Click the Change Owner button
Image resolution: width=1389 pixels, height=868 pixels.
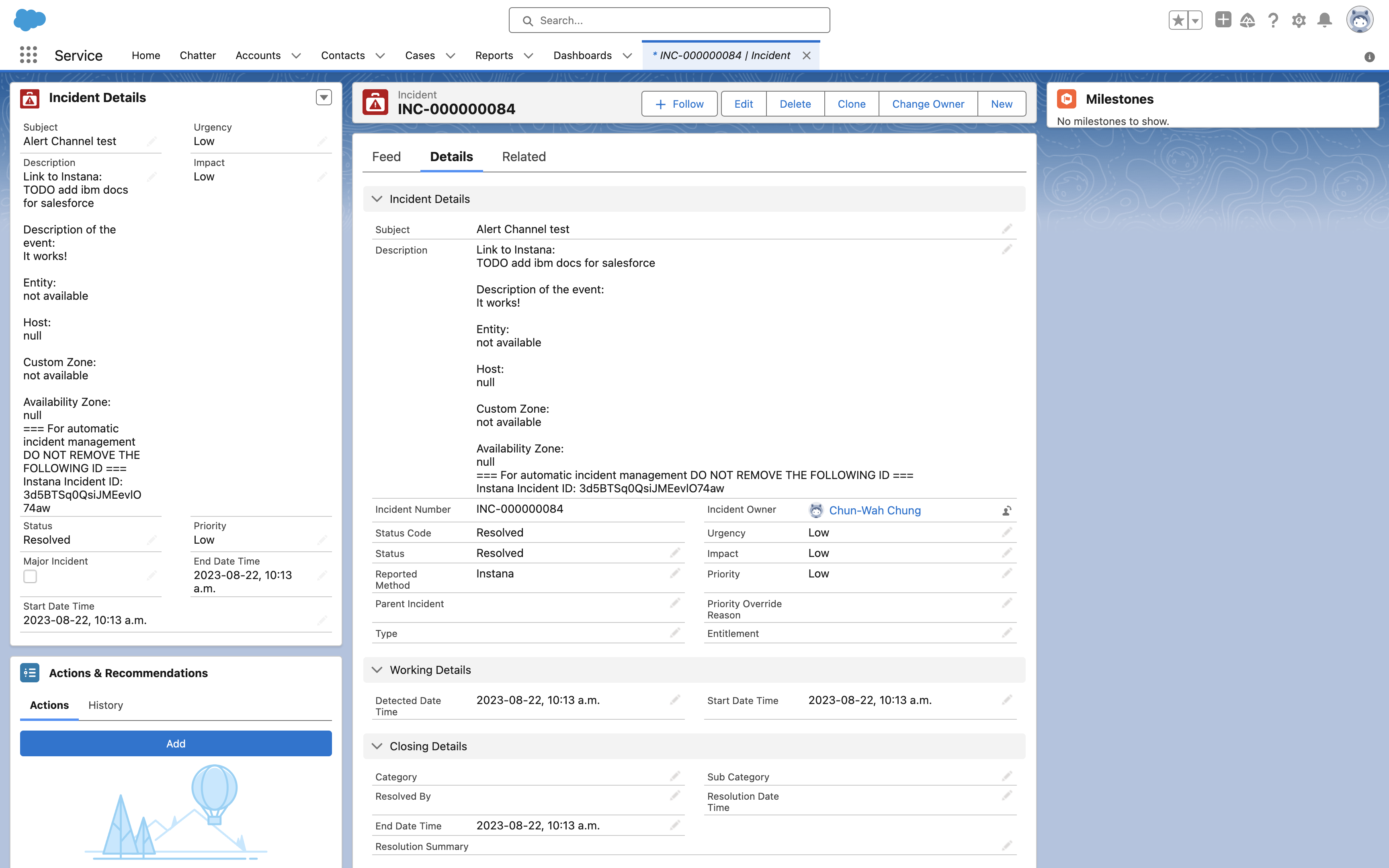(x=928, y=104)
